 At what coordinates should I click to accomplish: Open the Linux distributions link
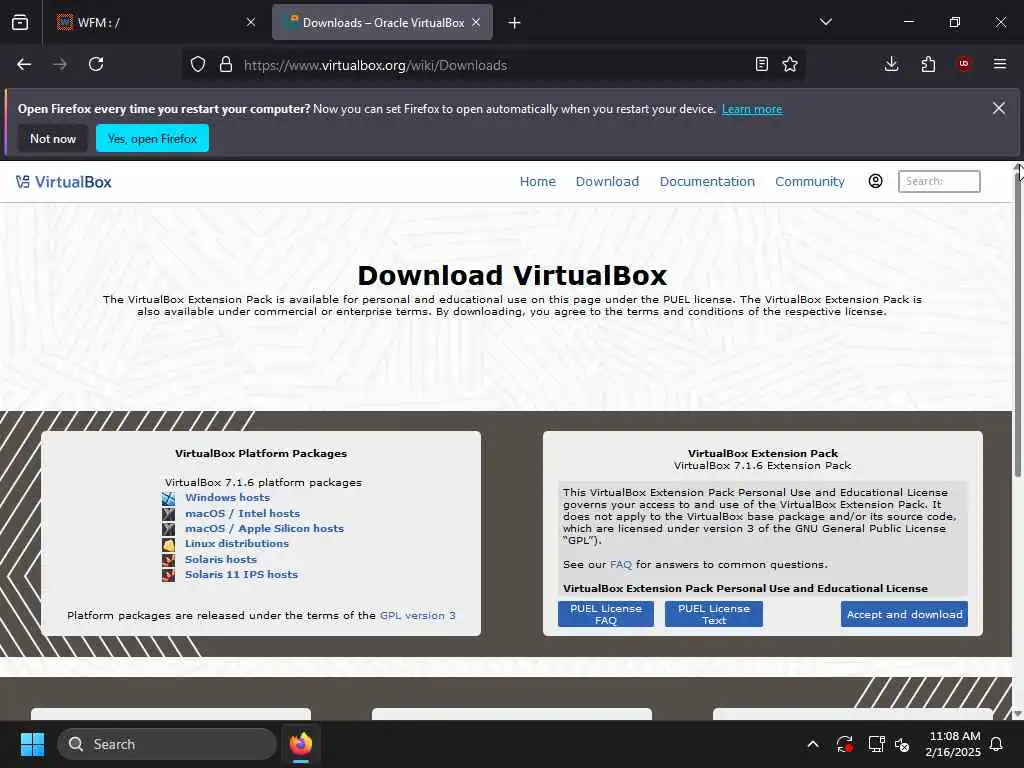coord(236,543)
